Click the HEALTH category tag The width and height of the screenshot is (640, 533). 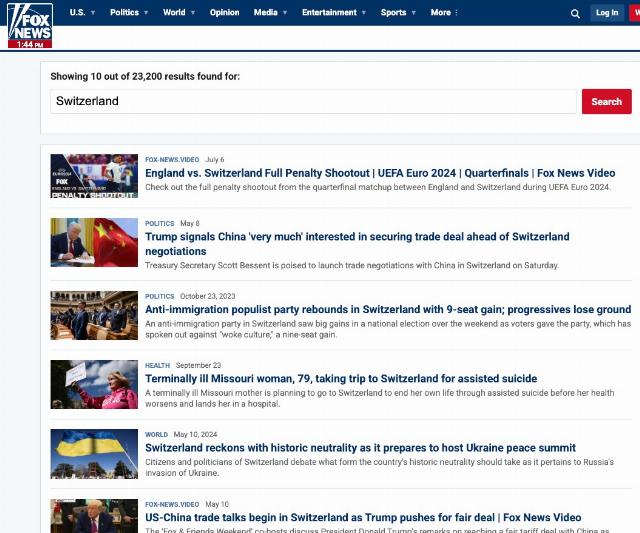point(158,365)
